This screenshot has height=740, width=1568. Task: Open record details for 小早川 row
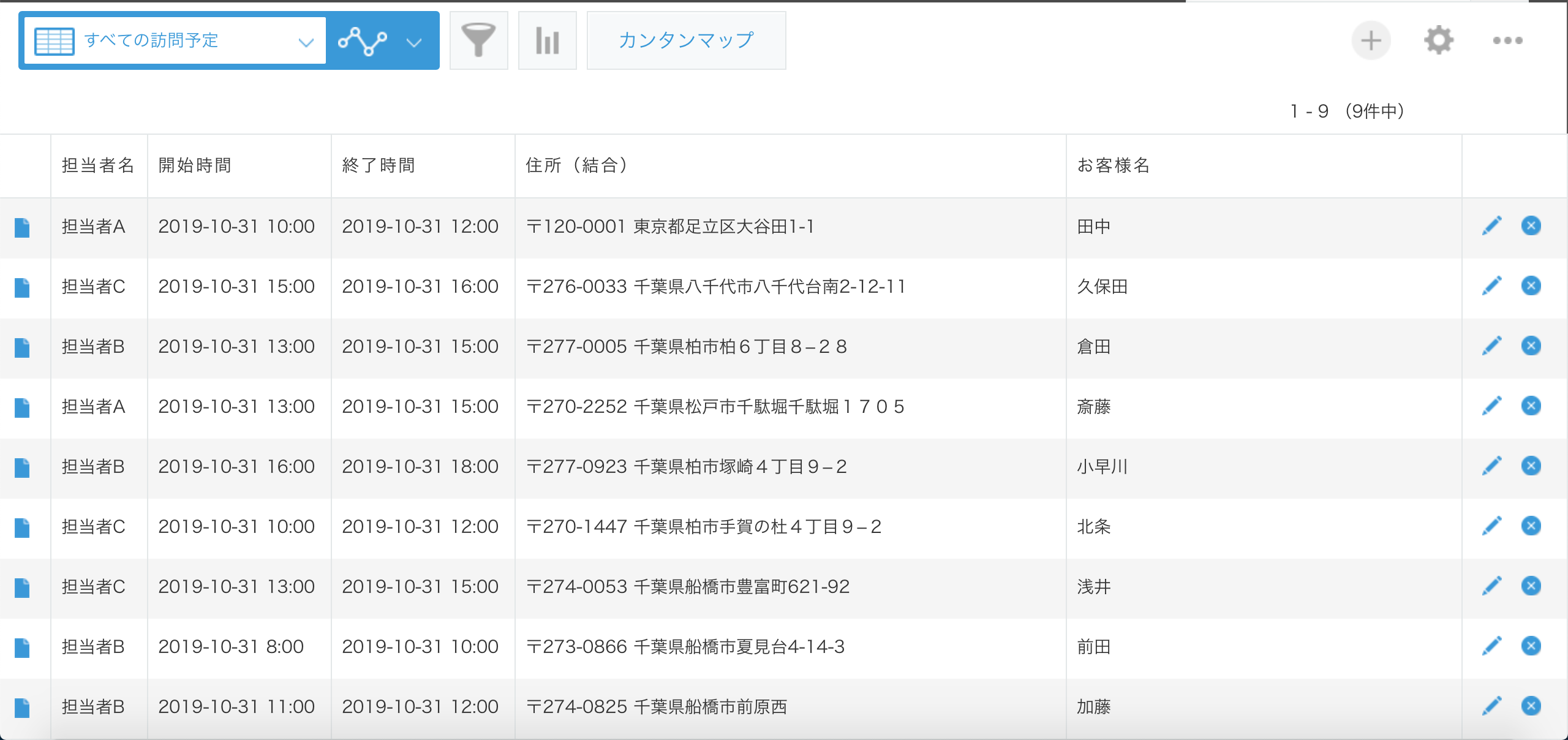tap(22, 467)
